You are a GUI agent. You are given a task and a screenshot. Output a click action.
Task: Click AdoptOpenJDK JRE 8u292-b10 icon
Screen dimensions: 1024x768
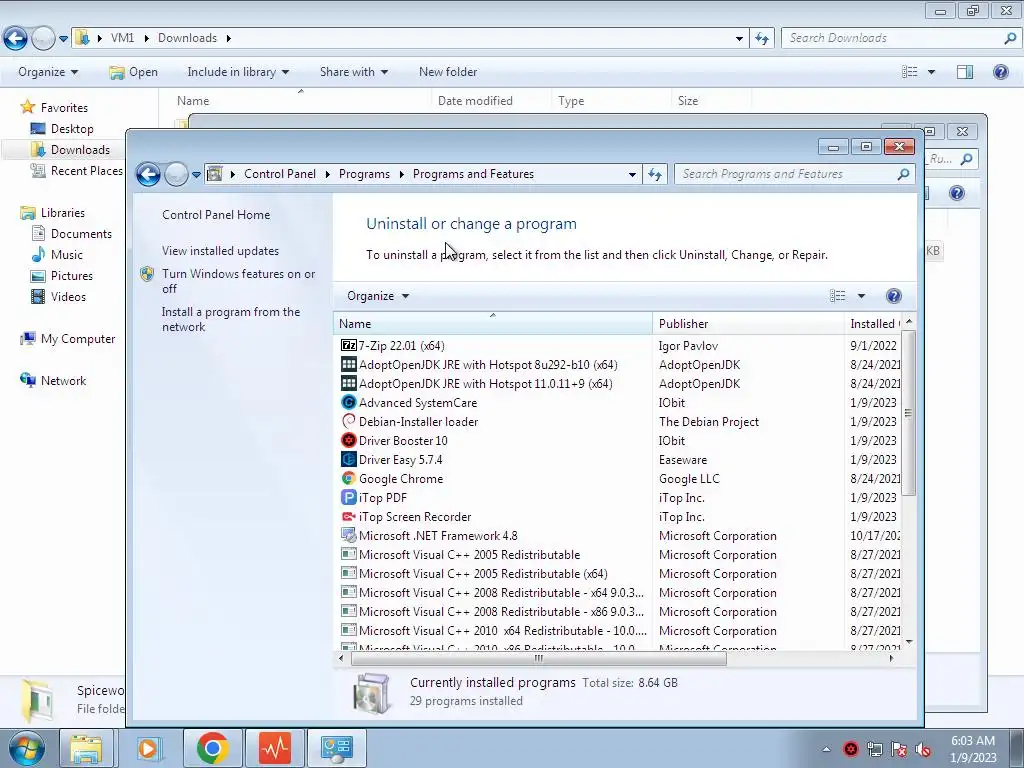pyautogui.click(x=349, y=364)
